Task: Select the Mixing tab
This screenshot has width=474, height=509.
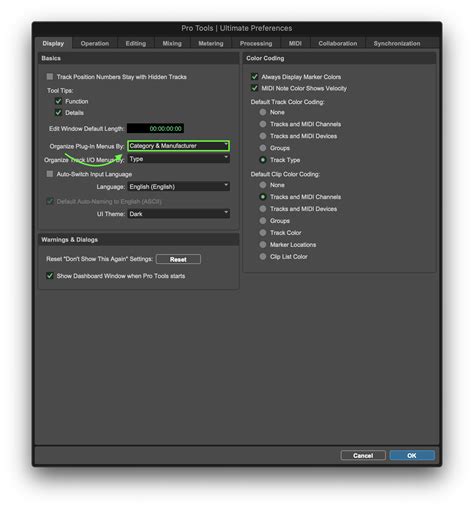Action: 172,43
